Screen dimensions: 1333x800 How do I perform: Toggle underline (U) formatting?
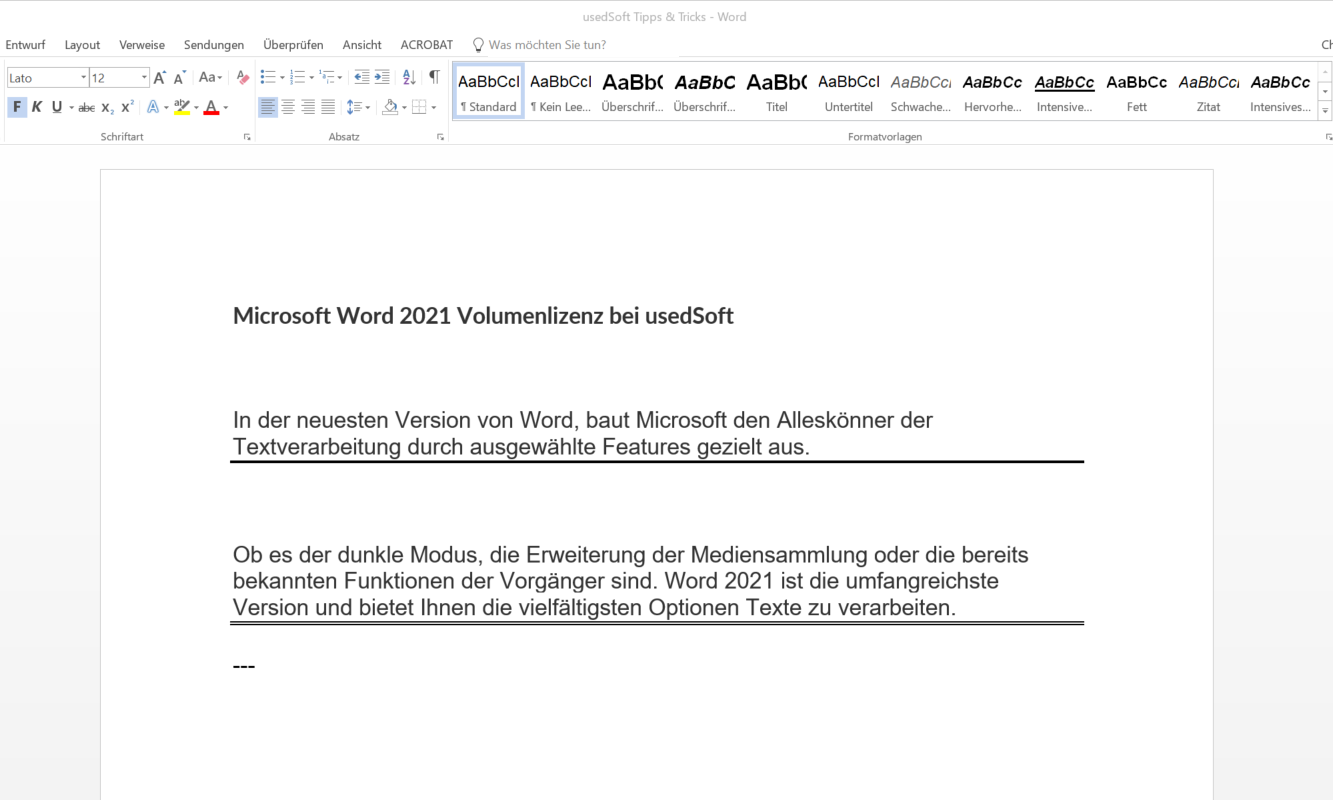[57, 107]
